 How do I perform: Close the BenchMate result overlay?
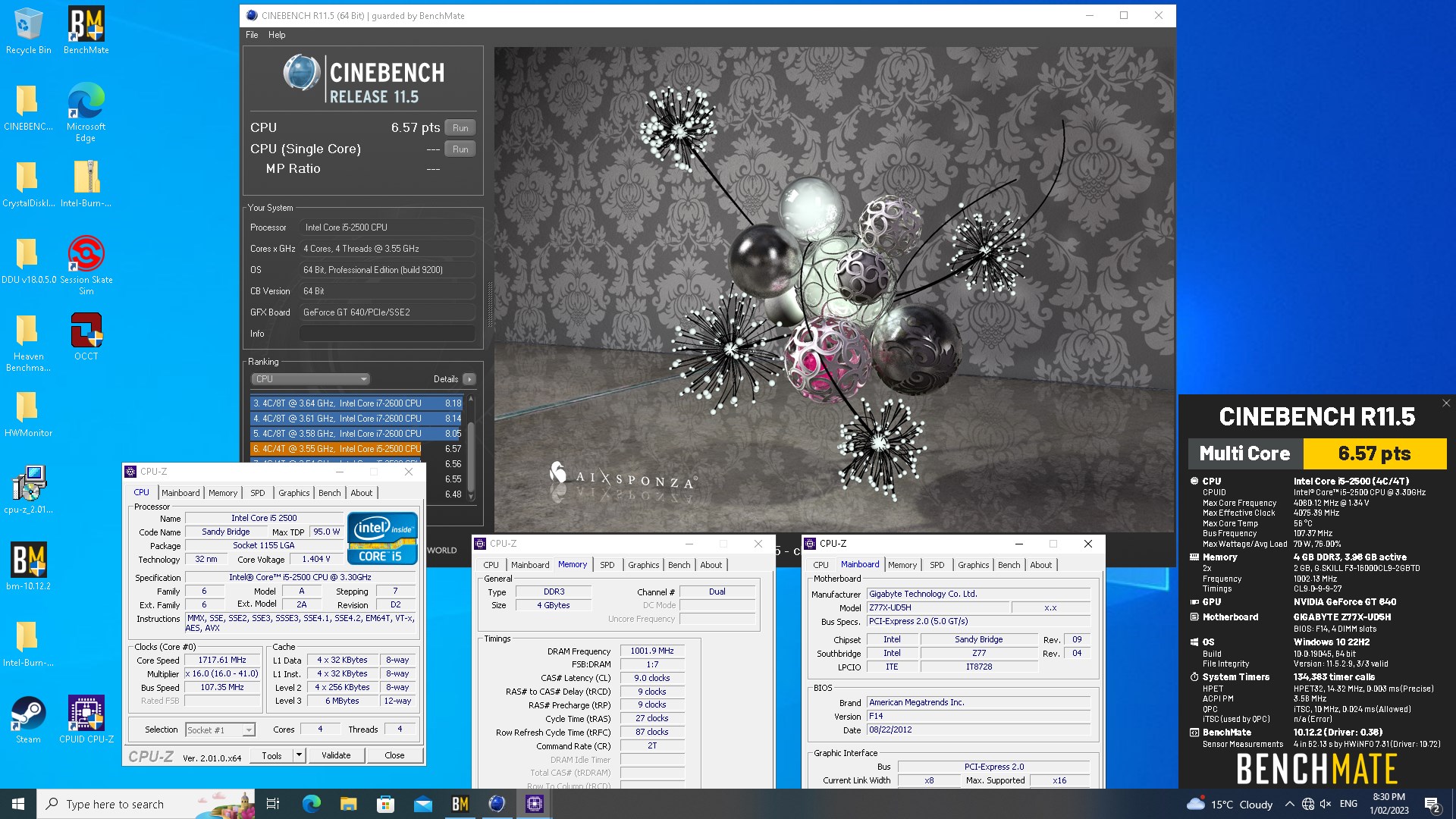click(x=1445, y=403)
